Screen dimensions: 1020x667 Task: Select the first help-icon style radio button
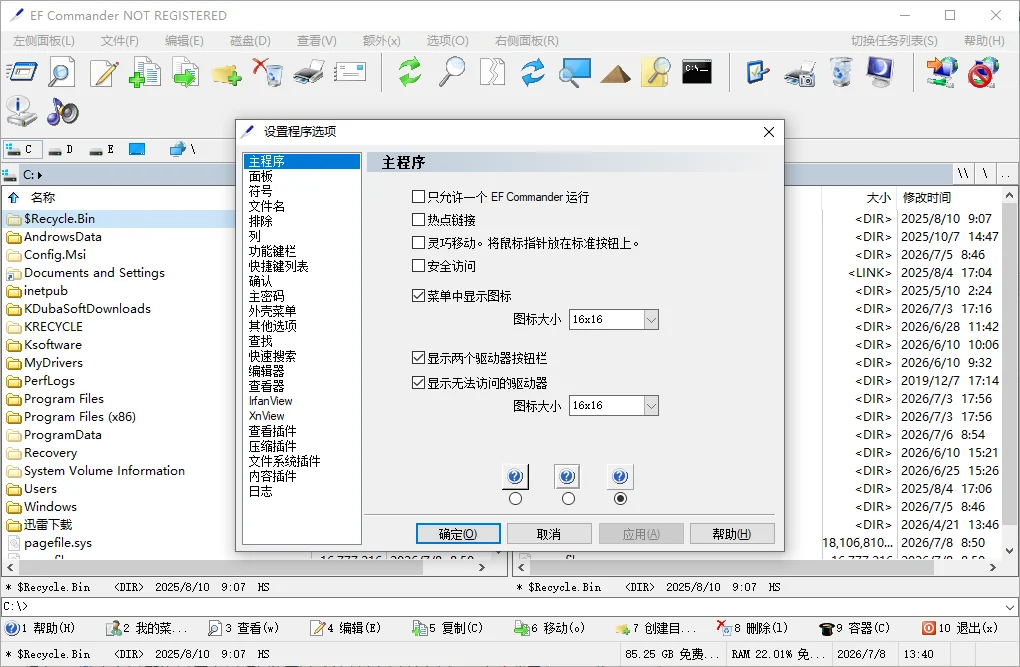coord(515,499)
